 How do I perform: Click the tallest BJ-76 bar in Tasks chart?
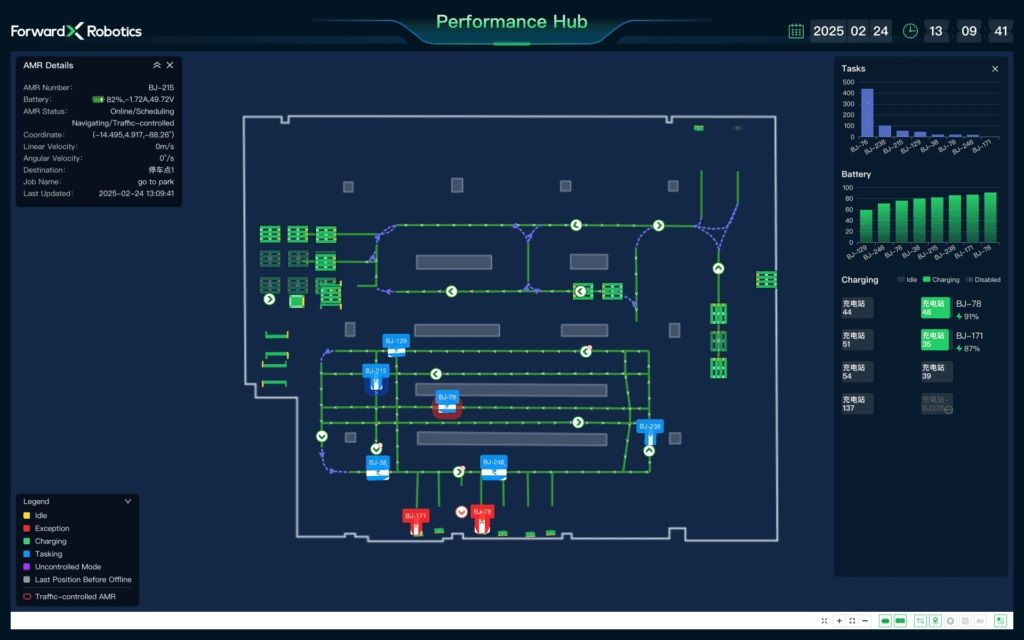tap(867, 112)
